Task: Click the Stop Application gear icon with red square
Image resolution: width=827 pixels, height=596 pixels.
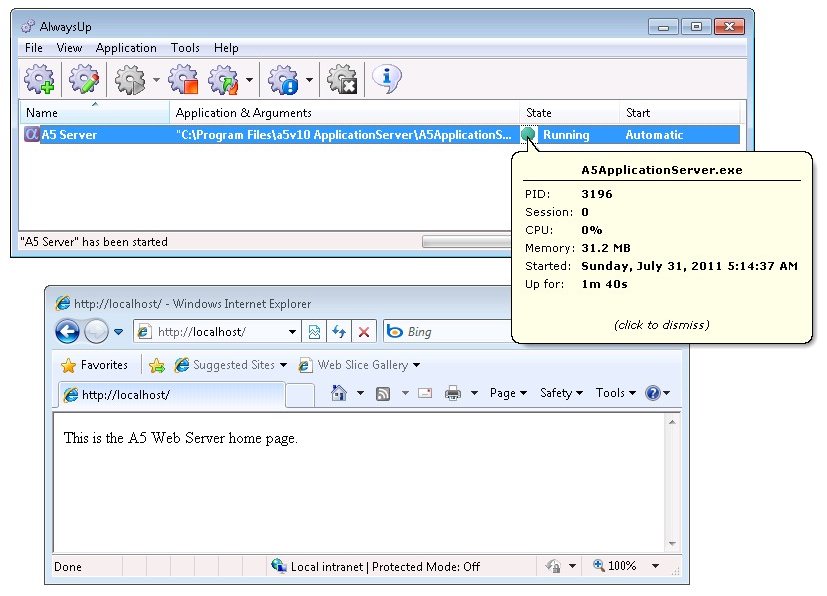Action: tap(184, 80)
